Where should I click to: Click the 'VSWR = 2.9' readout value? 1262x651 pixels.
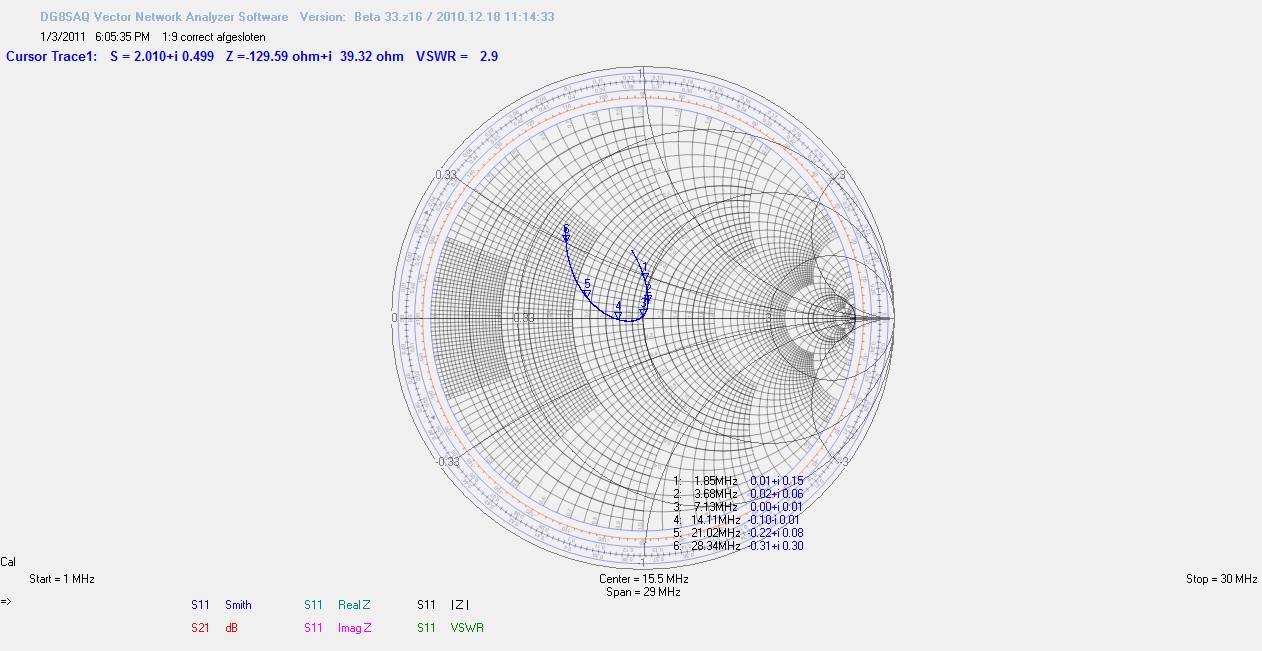457,56
